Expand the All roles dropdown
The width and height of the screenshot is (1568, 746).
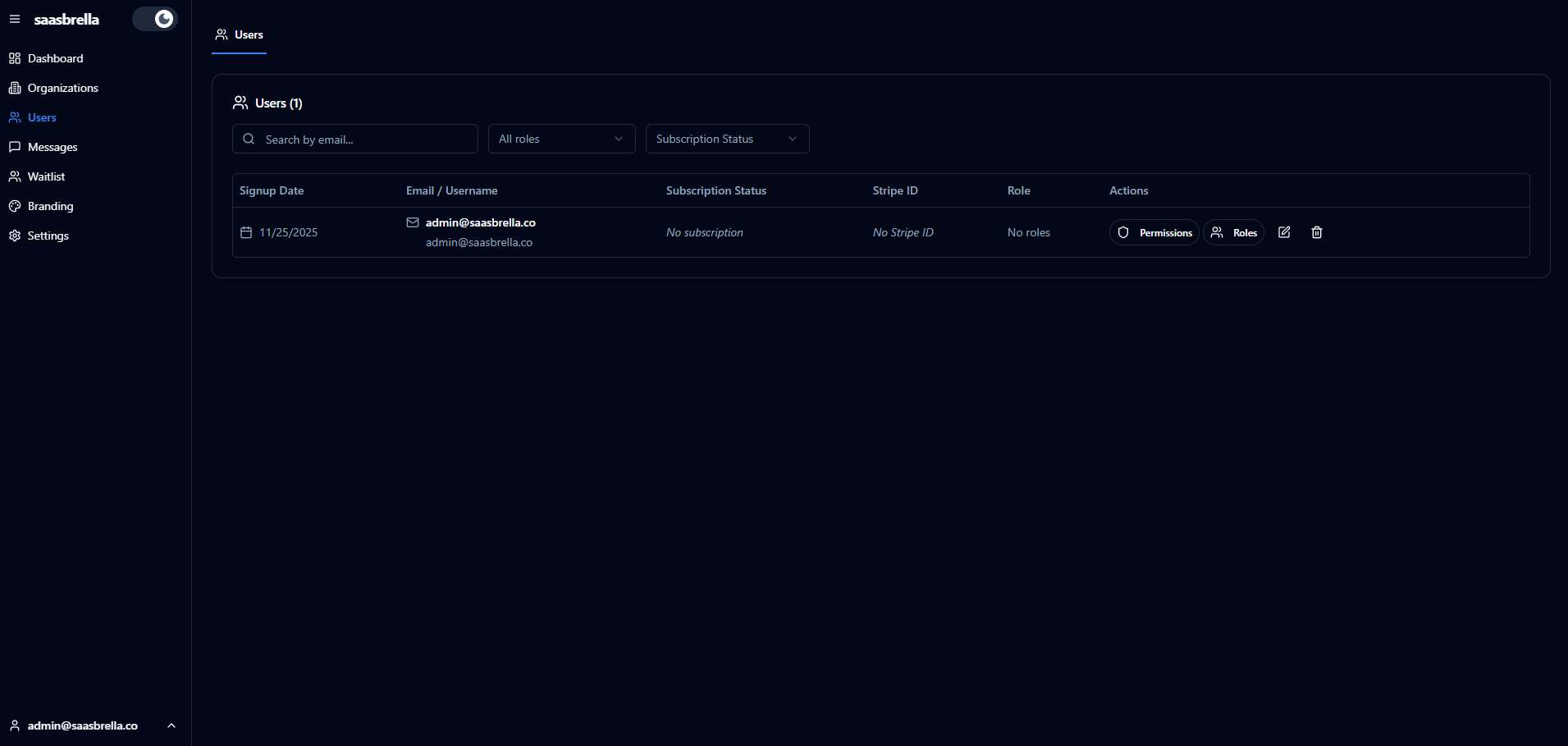point(561,139)
